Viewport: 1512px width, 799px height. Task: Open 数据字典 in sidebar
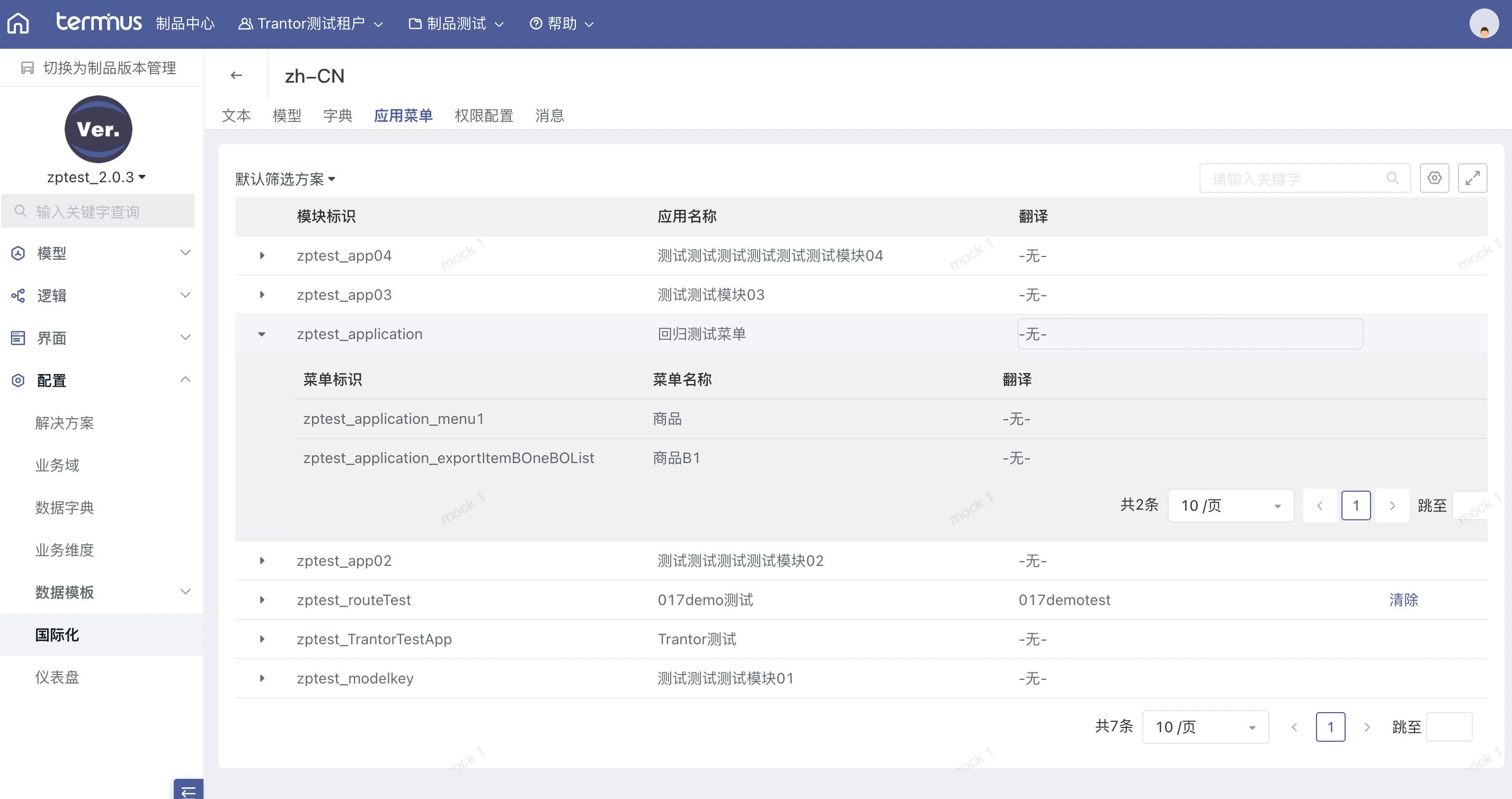(65, 507)
